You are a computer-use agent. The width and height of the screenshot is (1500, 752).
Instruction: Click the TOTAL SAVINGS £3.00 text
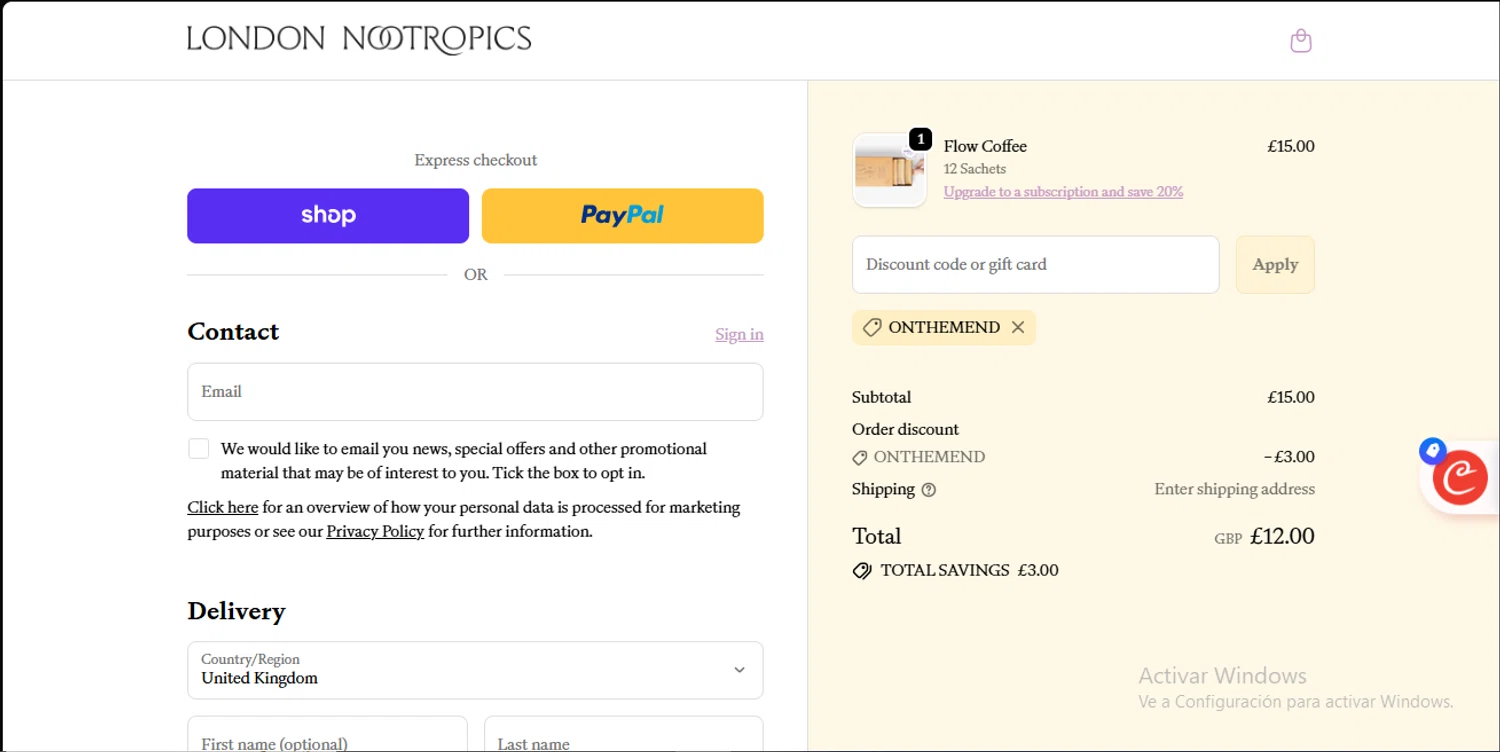pos(969,570)
